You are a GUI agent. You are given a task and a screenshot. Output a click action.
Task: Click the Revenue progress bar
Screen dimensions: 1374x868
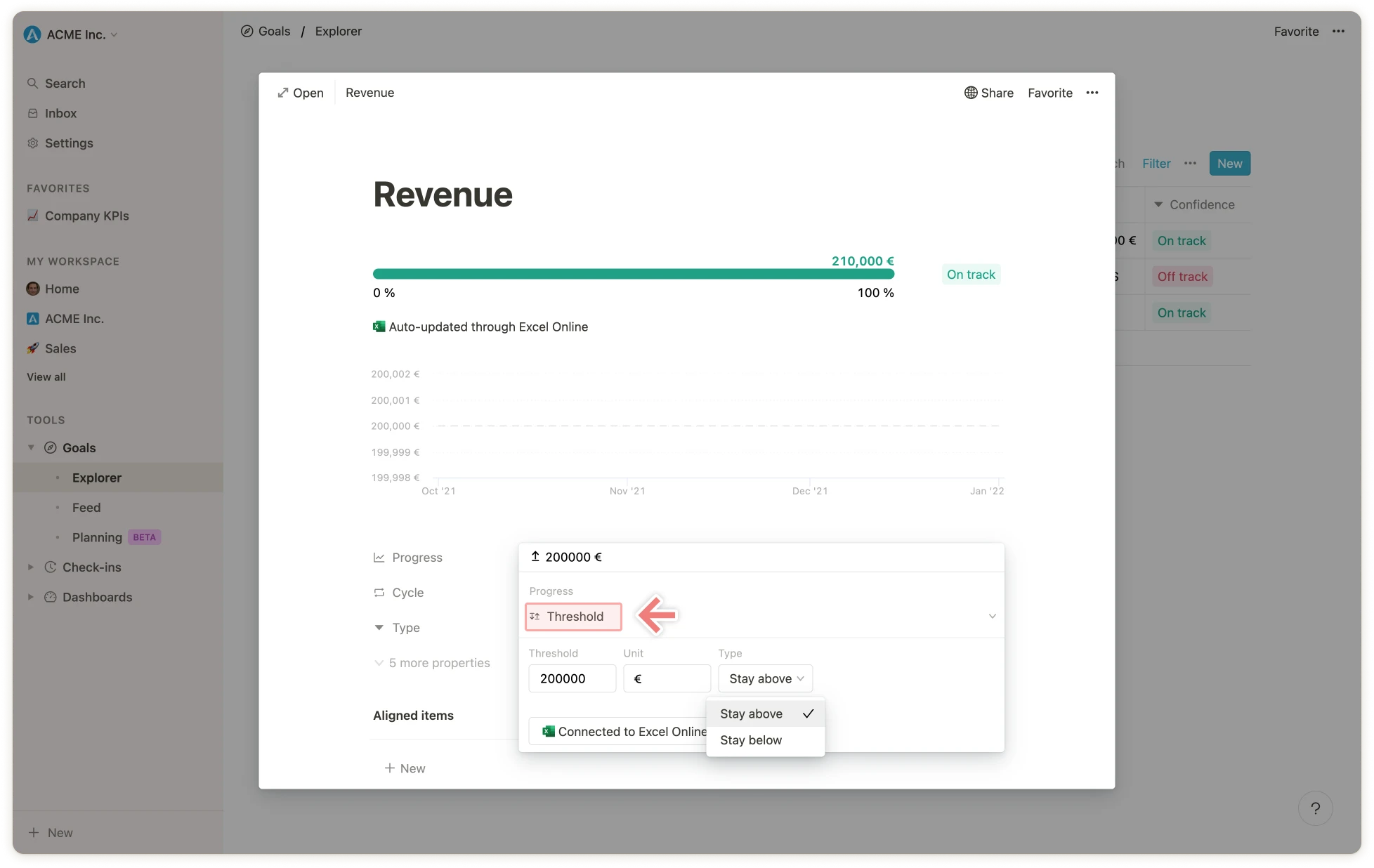[x=633, y=274]
